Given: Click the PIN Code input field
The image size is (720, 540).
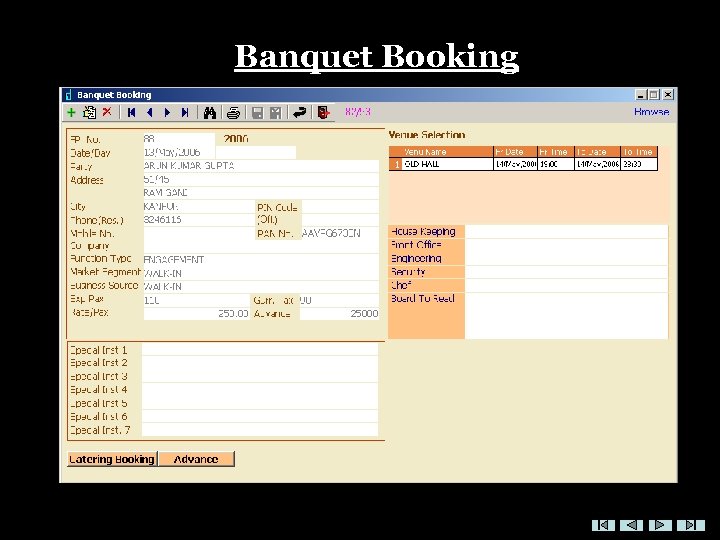Looking at the screenshot, I should click(340, 207).
